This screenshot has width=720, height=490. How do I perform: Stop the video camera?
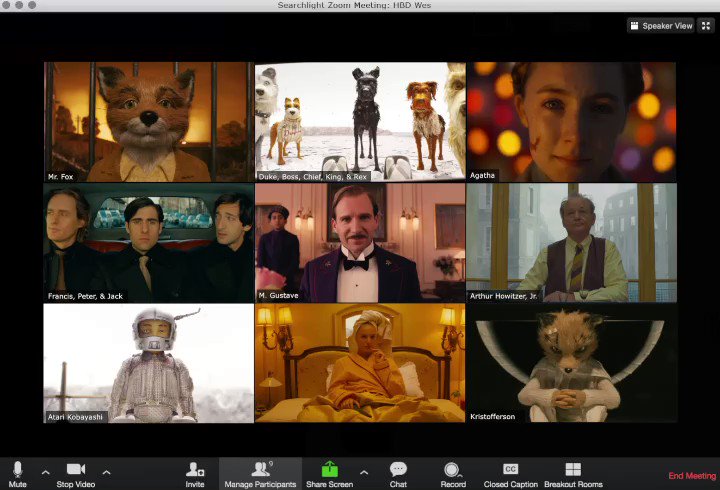click(76, 475)
